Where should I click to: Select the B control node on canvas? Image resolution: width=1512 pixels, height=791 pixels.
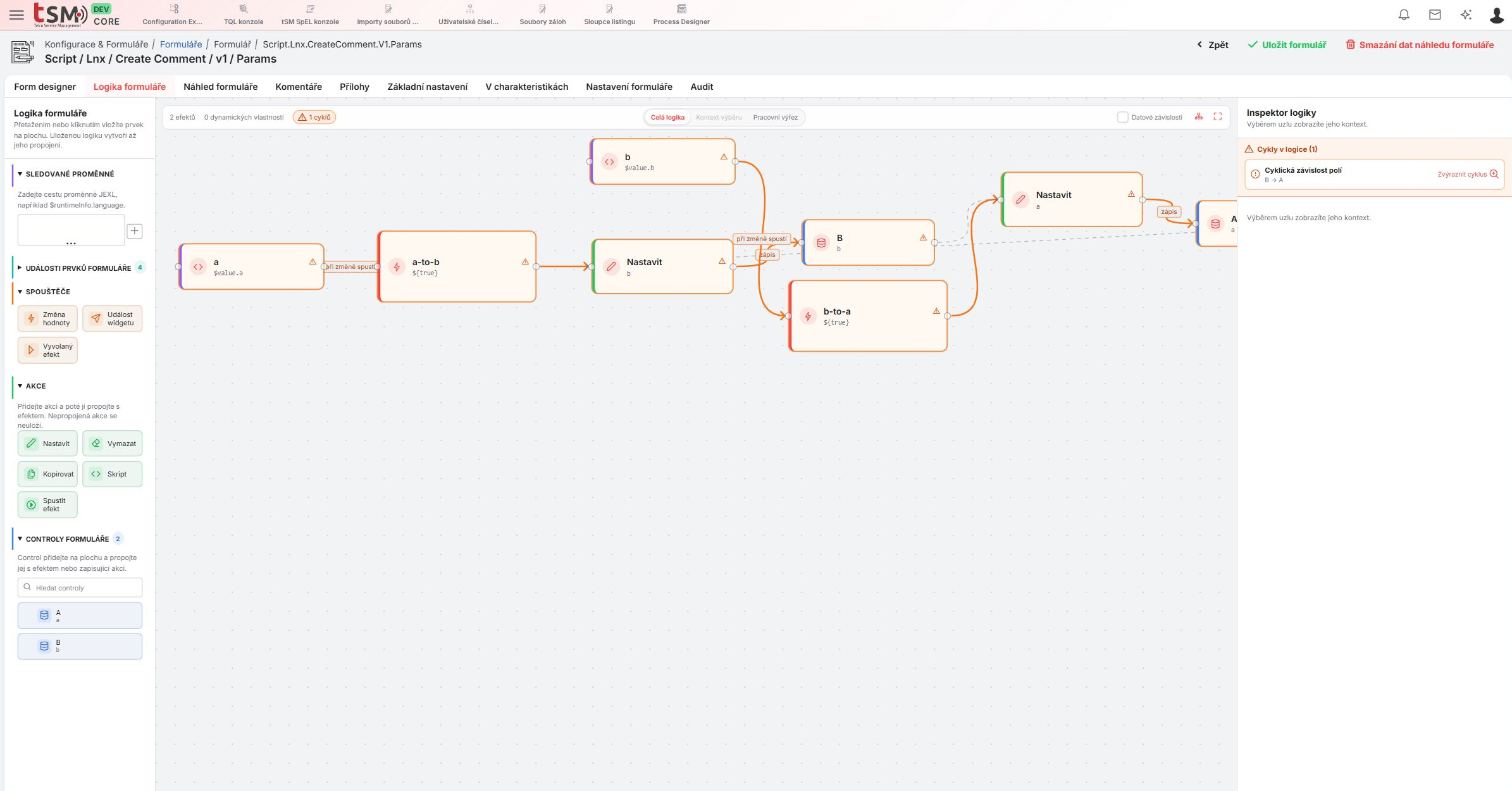[868, 242]
